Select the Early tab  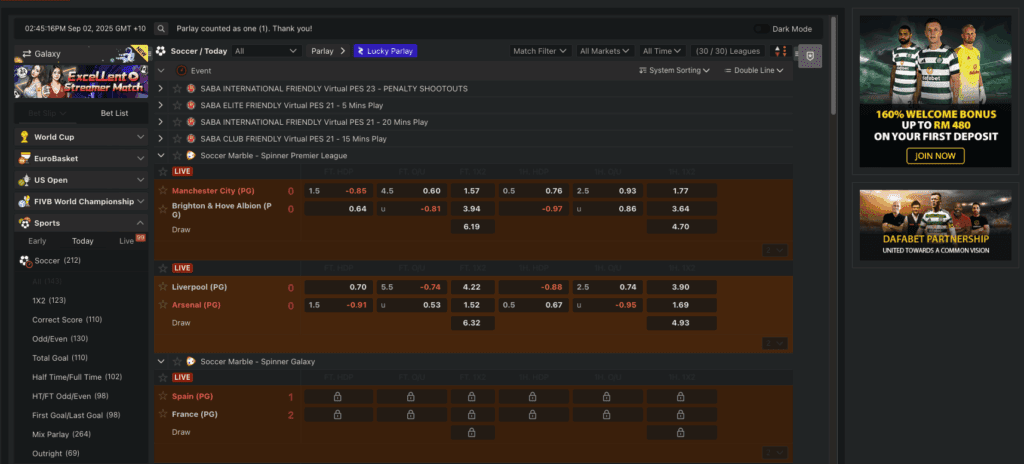pos(37,241)
